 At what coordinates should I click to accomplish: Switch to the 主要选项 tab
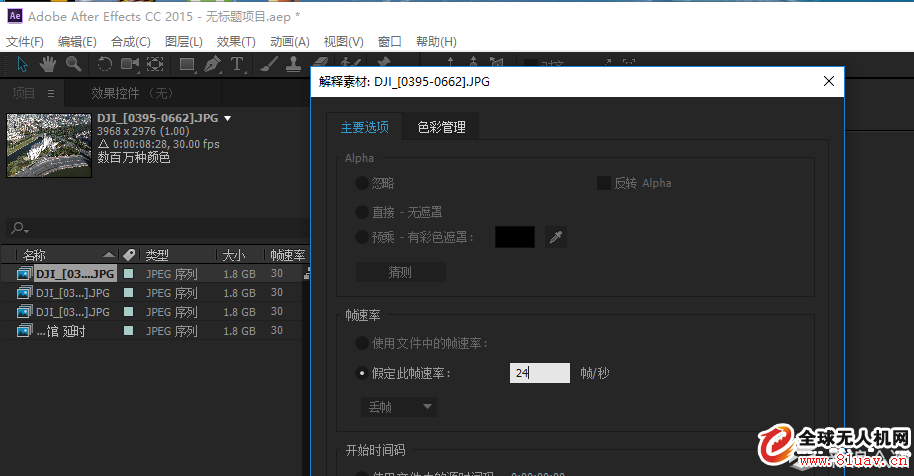point(364,127)
